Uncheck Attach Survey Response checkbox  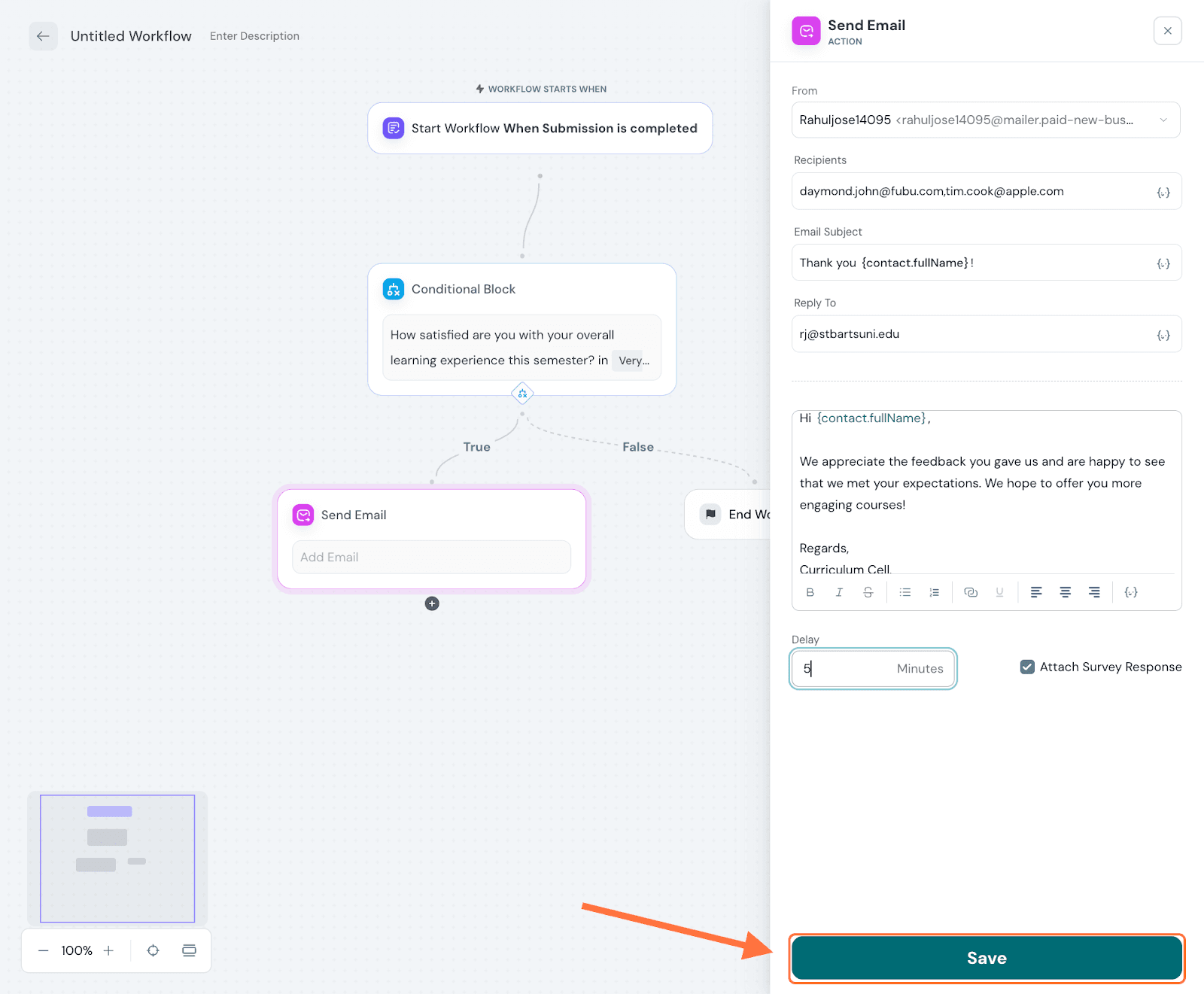[x=1027, y=667]
